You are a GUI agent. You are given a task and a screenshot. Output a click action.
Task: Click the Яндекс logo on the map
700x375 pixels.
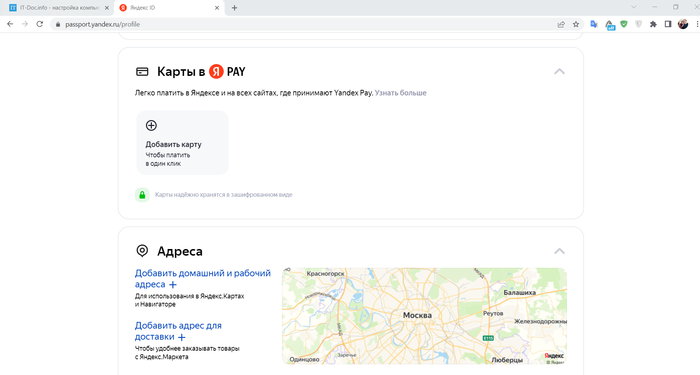pyautogui.click(x=554, y=356)
